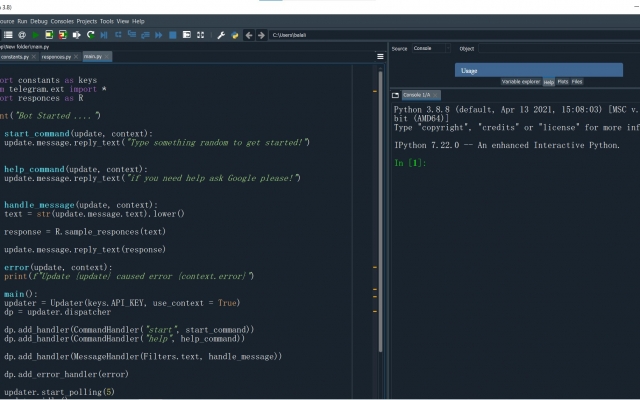Click the Forward arrow in the toolbar
The image size is (640, 400).
[x=262, y=35]
